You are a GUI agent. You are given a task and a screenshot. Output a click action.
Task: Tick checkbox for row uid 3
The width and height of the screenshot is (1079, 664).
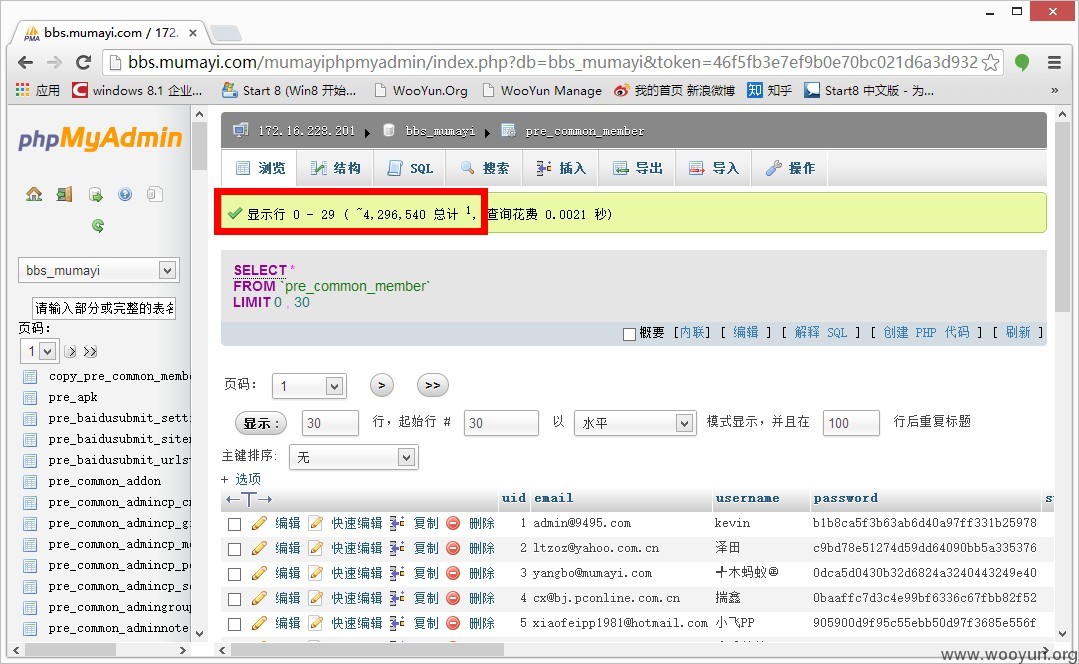(x=235, y=574)
